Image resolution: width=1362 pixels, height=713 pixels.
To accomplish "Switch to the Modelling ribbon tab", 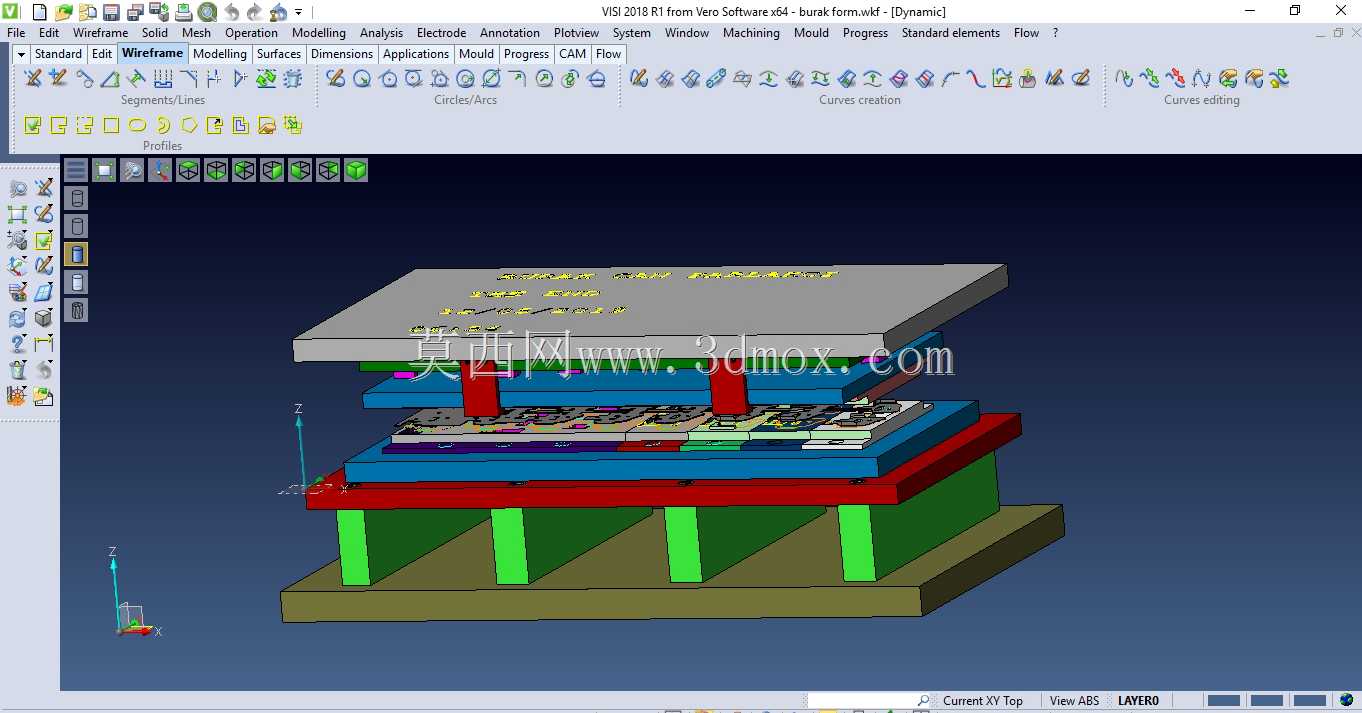I will (x=220, y=54).
